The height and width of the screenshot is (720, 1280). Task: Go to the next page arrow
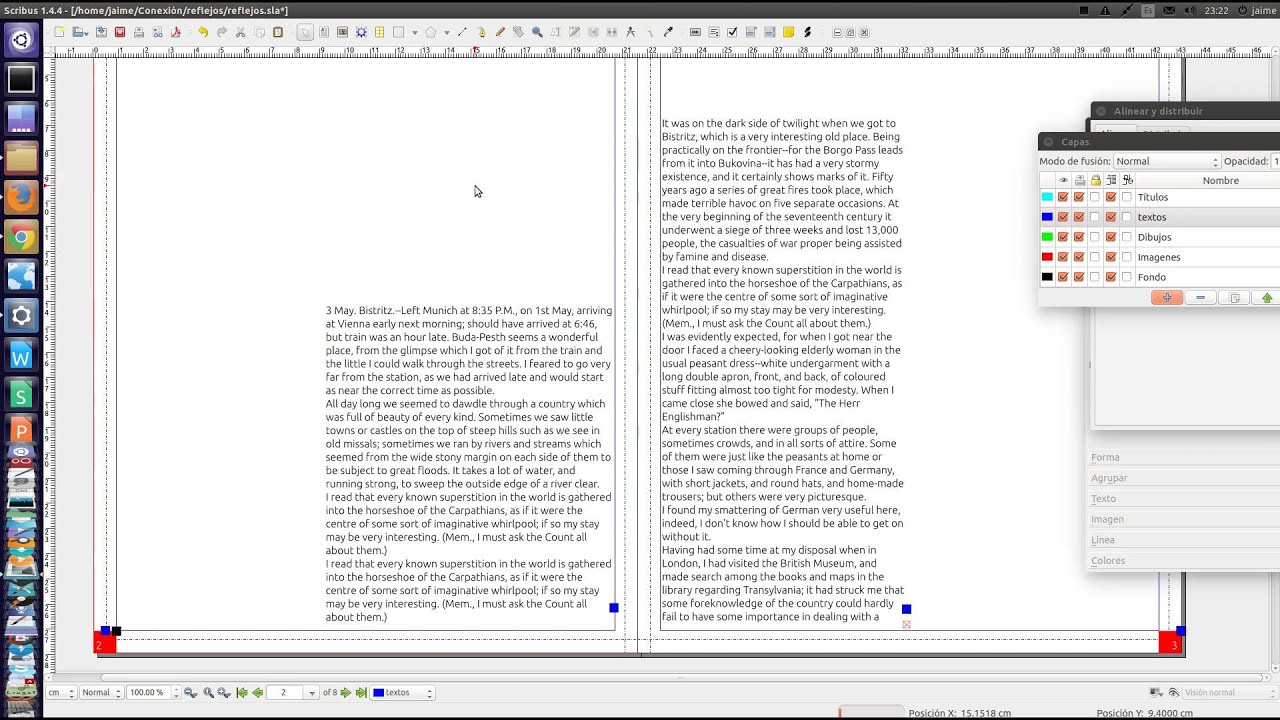pos(346,692)
